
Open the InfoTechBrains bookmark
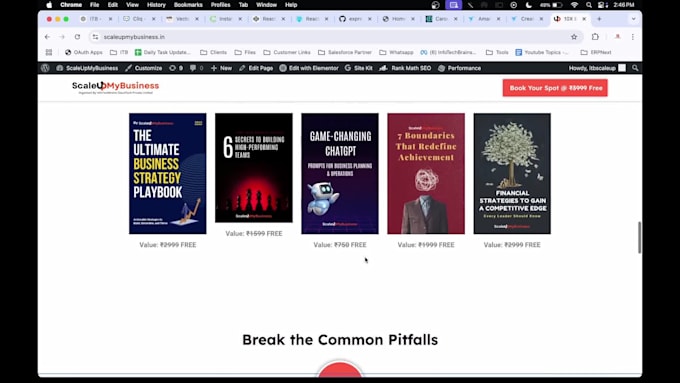tap(448, 52)
